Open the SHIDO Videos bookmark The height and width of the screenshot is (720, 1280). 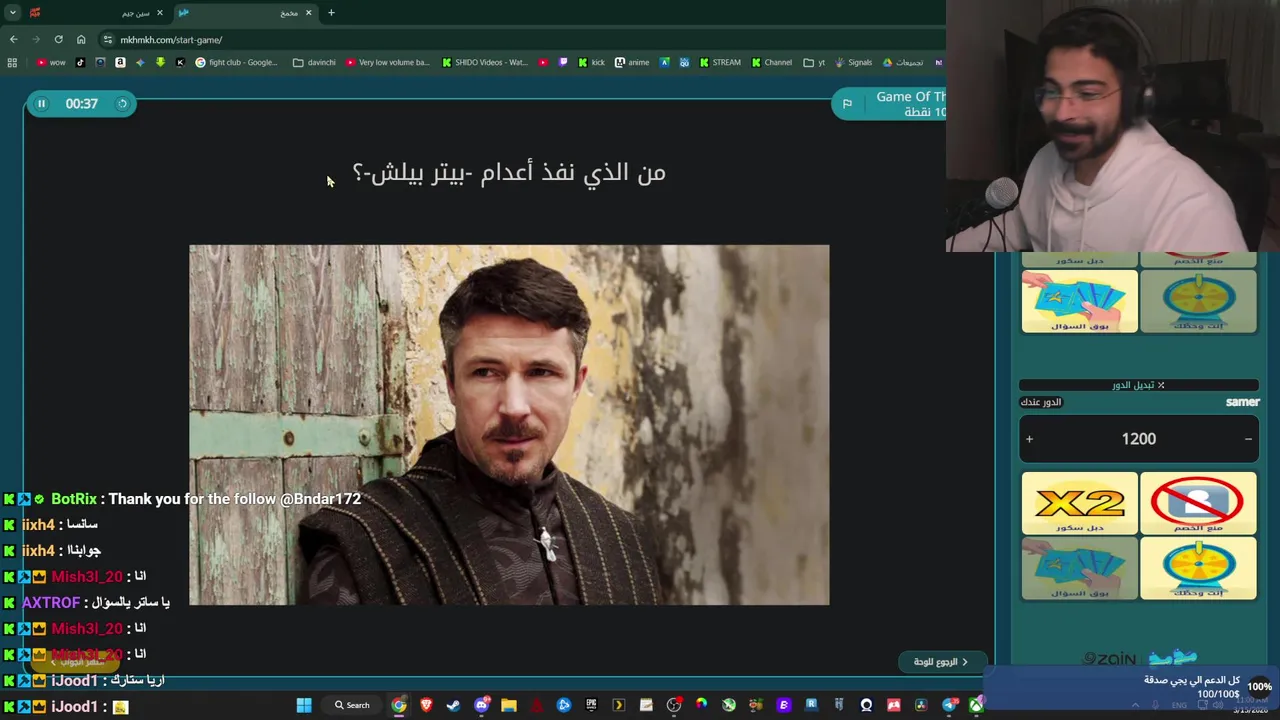485,63
